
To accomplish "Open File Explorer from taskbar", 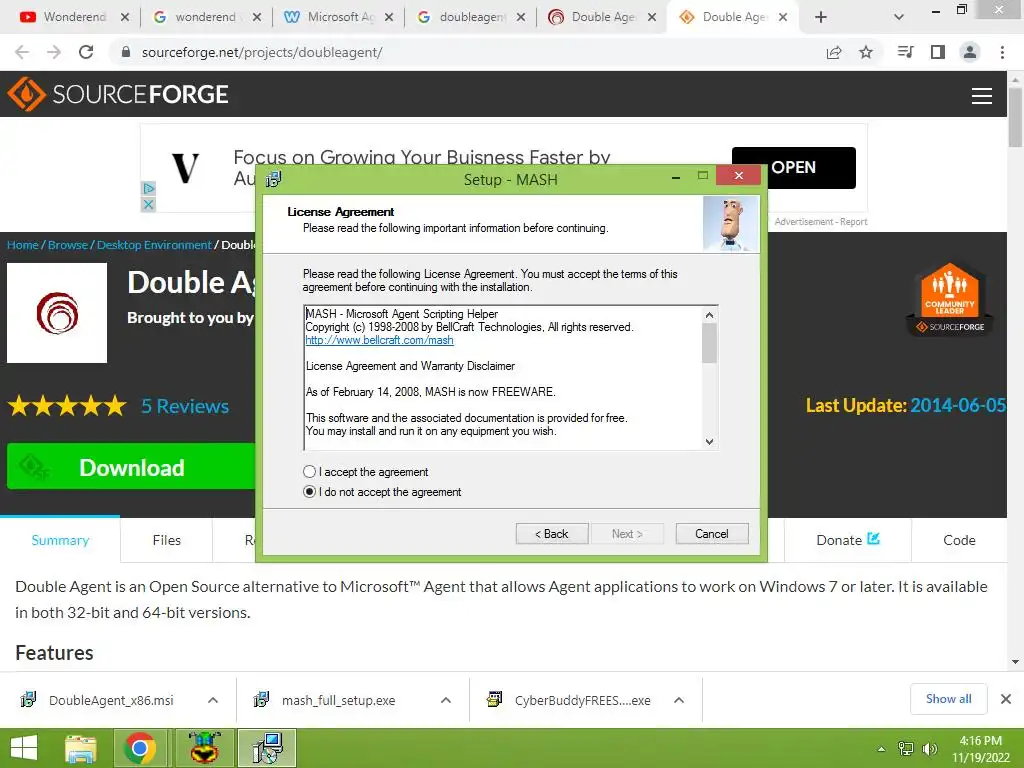I will (81, 748).
